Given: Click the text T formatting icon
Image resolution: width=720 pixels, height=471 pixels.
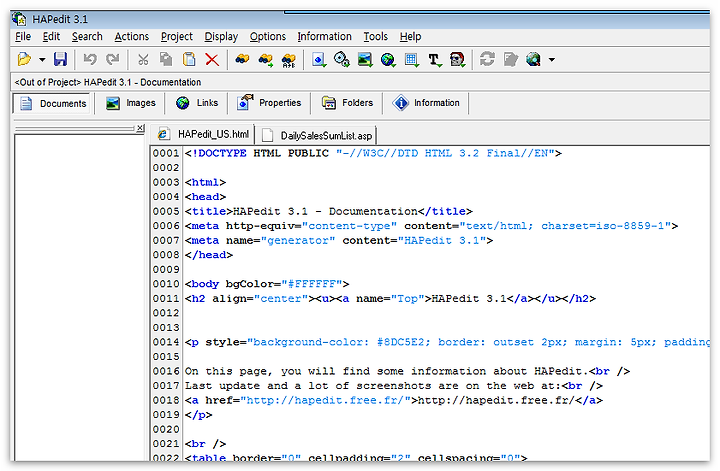Looking at the screenshot, I should pyautogui.click(x=434, y=60).
